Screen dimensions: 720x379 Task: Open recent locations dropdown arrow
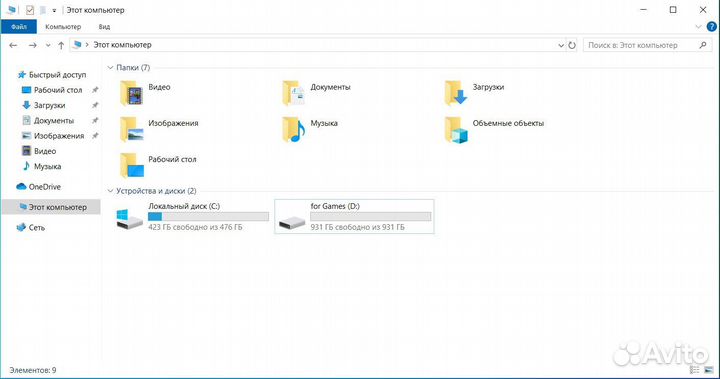pos(48,45)
